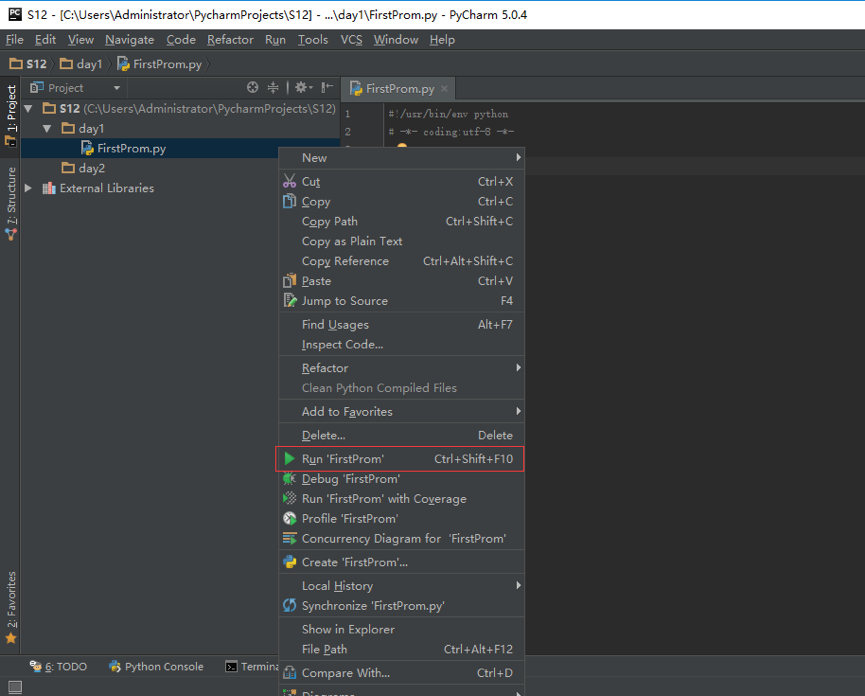Click the scissors Cut icon

tap(289, 181)
